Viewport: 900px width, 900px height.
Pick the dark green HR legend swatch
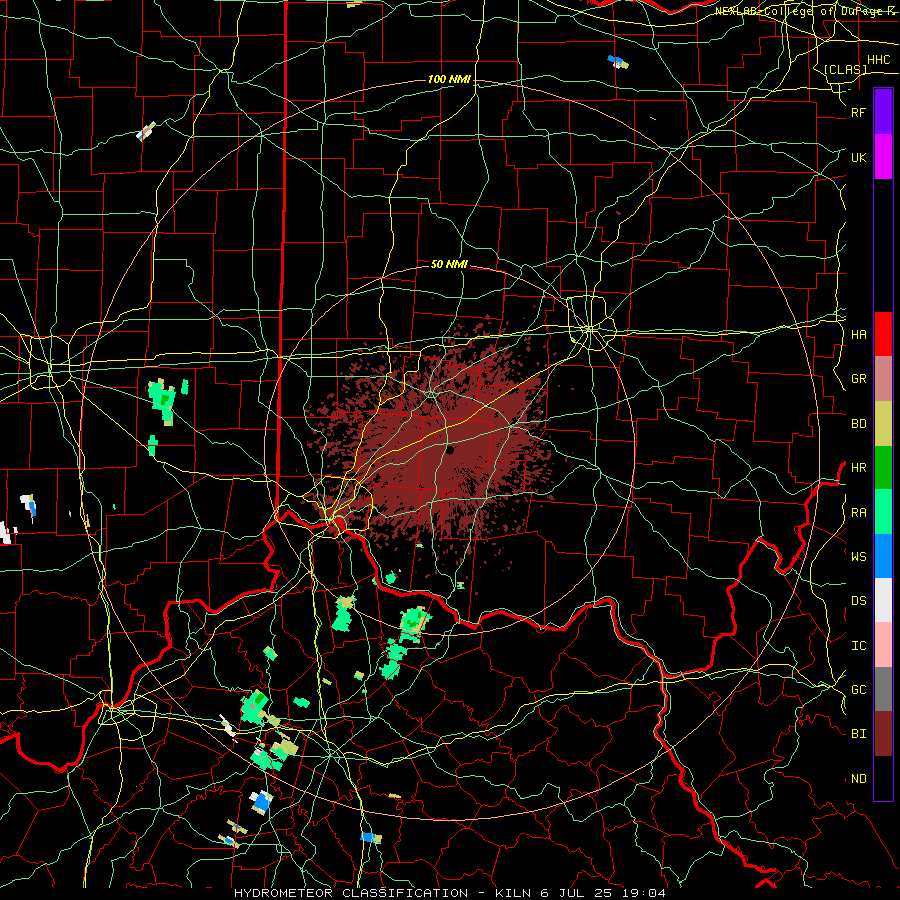pos(883,468)
